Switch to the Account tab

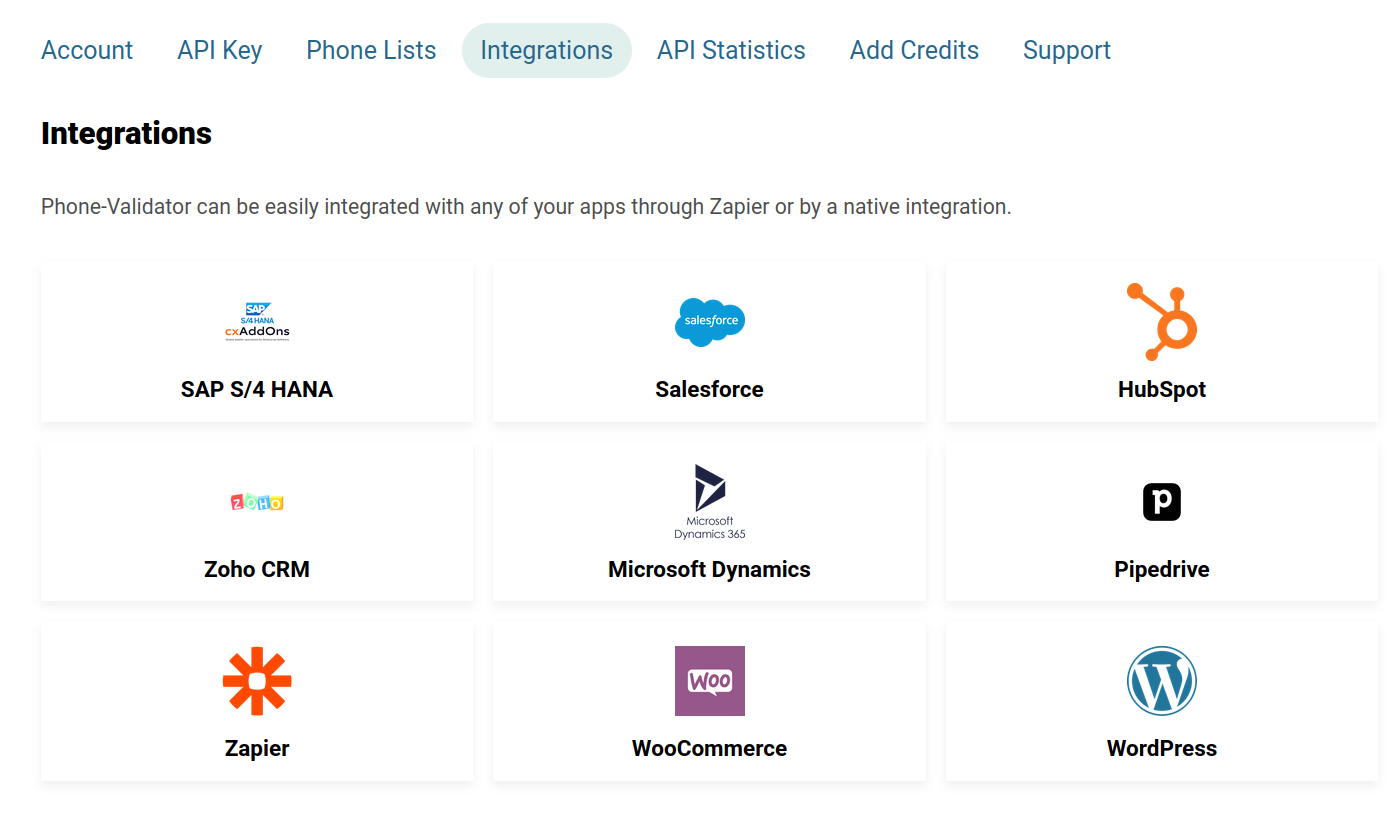click(87, 49)
